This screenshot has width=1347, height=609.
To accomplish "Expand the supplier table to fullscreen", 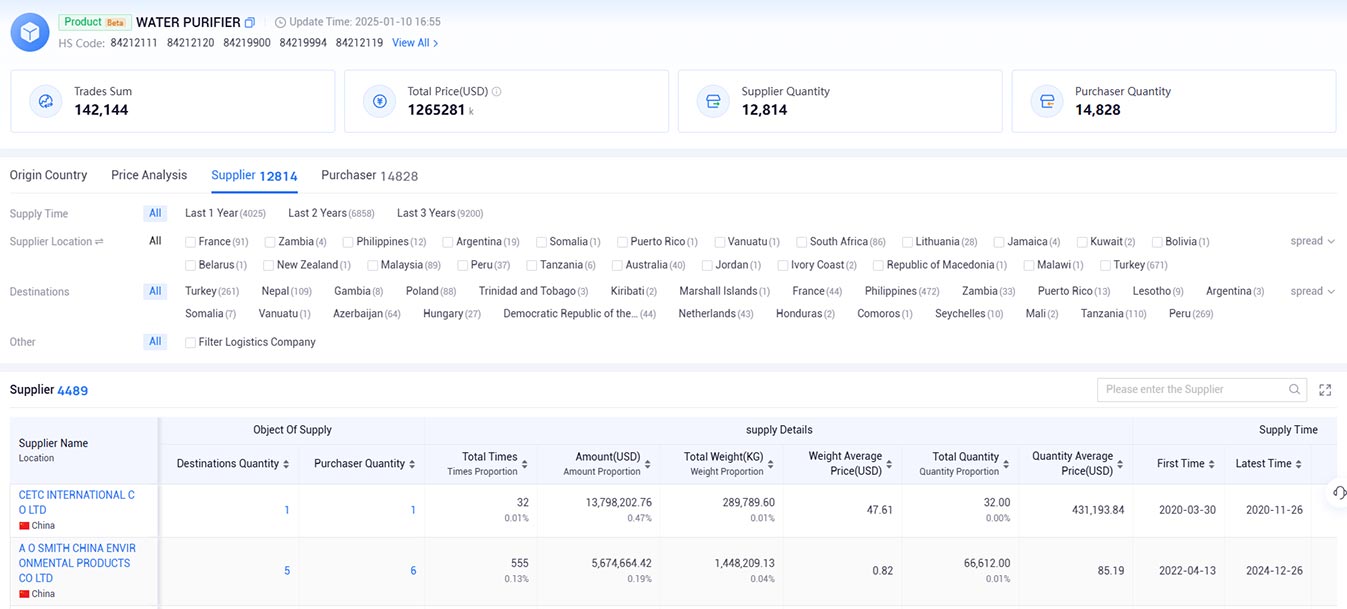I will click(x=1326, y=390).
